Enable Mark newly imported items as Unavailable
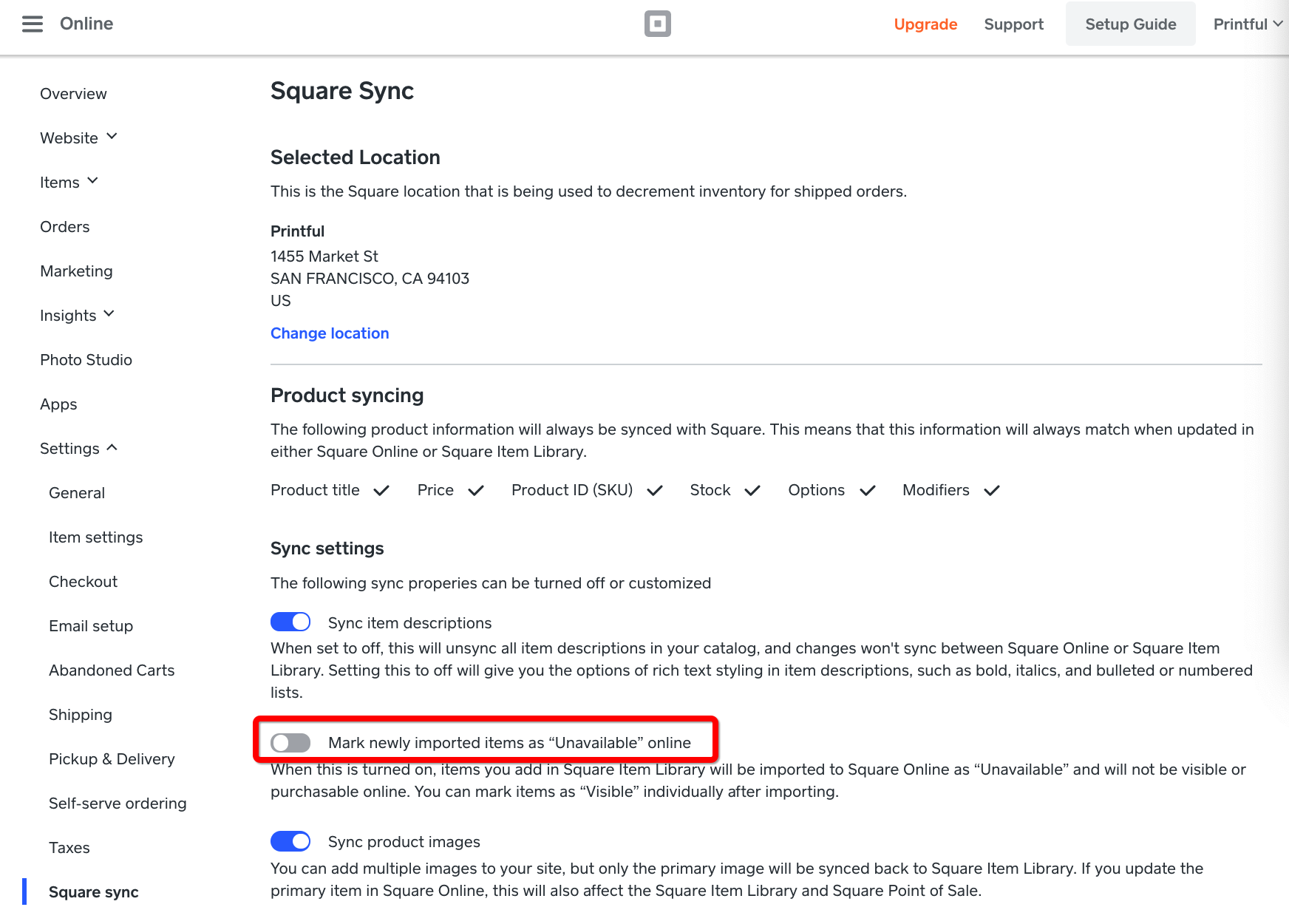 290,743
